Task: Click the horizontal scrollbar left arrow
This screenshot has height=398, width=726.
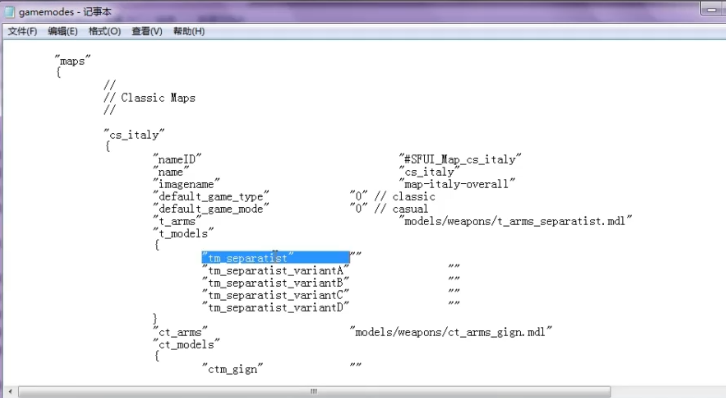Action: pyautogui.click(x=10, y=392)
